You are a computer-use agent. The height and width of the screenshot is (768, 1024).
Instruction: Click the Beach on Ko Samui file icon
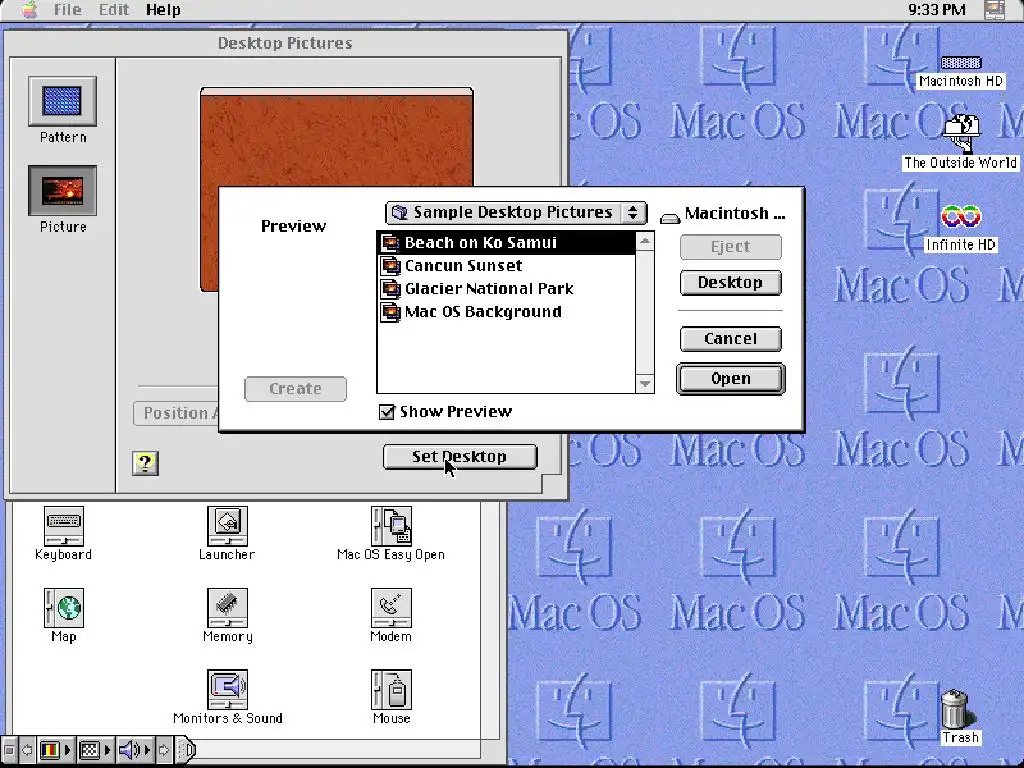[390, 243]
